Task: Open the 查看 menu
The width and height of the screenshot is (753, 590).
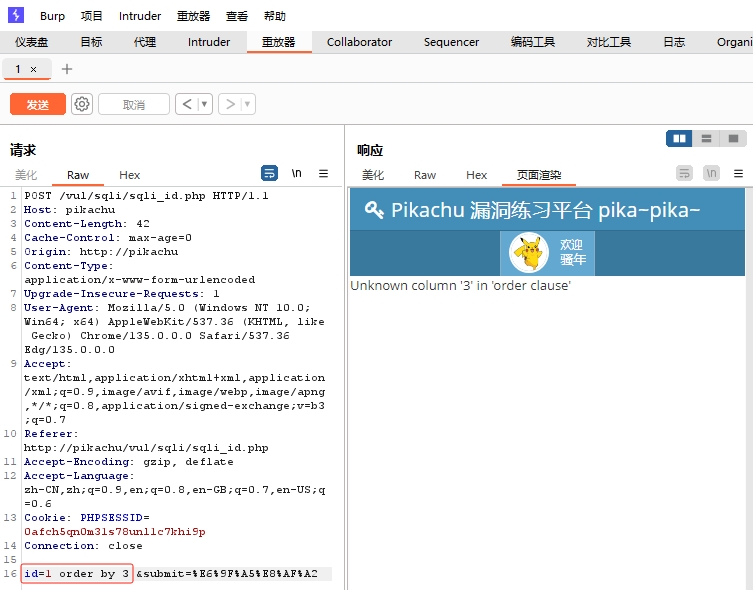Action: (237, 16)
